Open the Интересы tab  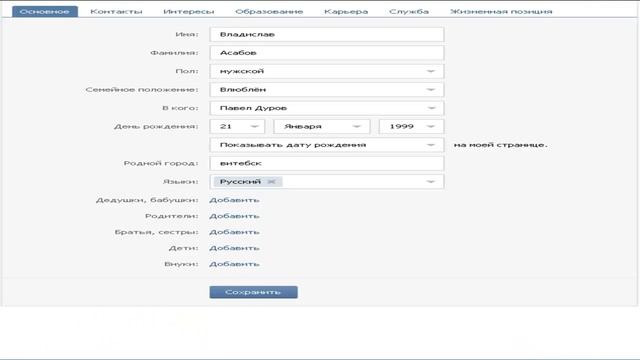[189, 11]
